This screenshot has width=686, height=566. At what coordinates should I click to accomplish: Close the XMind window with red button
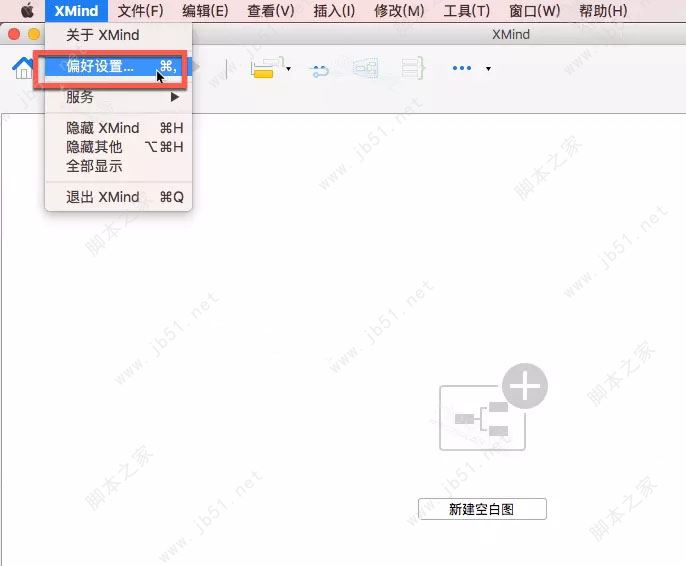pyautogui.click(x=14, y=34)
